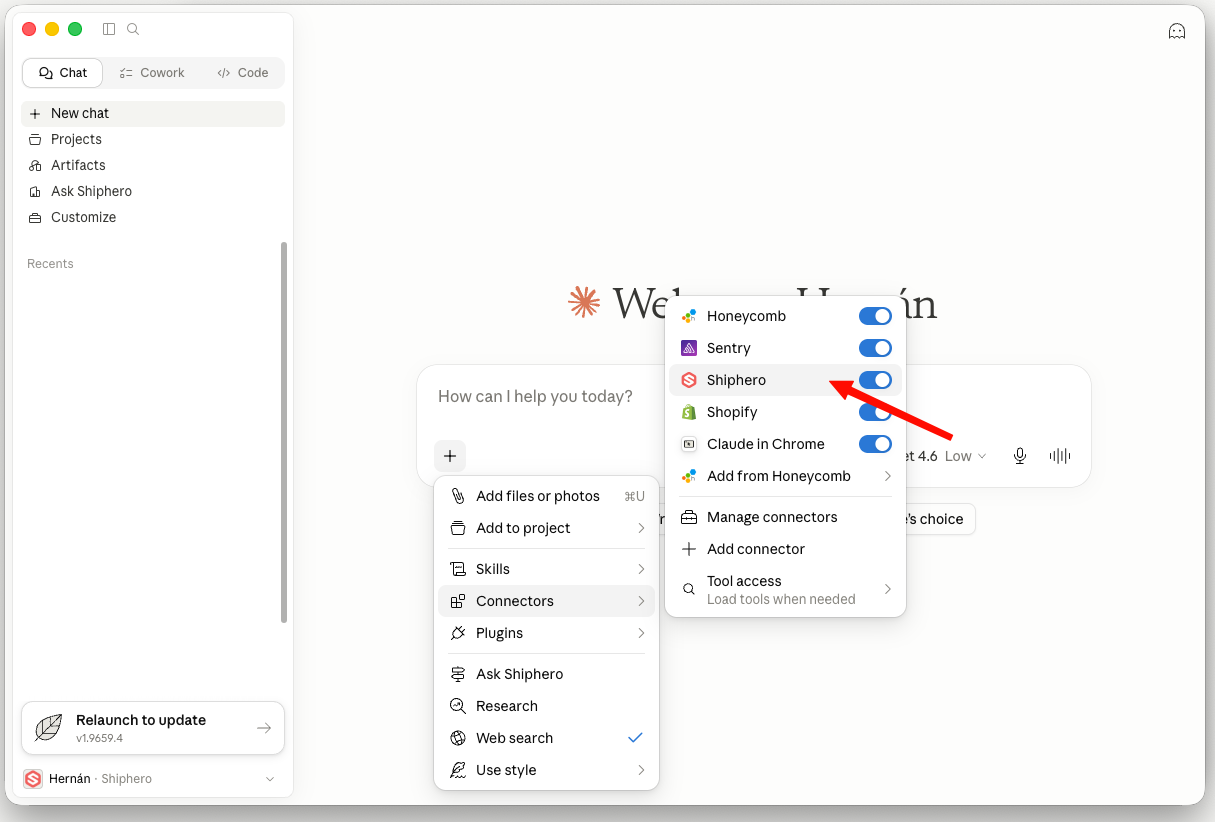Expand the Skills submenu chevron
This screenshot has height=822, width=1215.
click(641, 569)
